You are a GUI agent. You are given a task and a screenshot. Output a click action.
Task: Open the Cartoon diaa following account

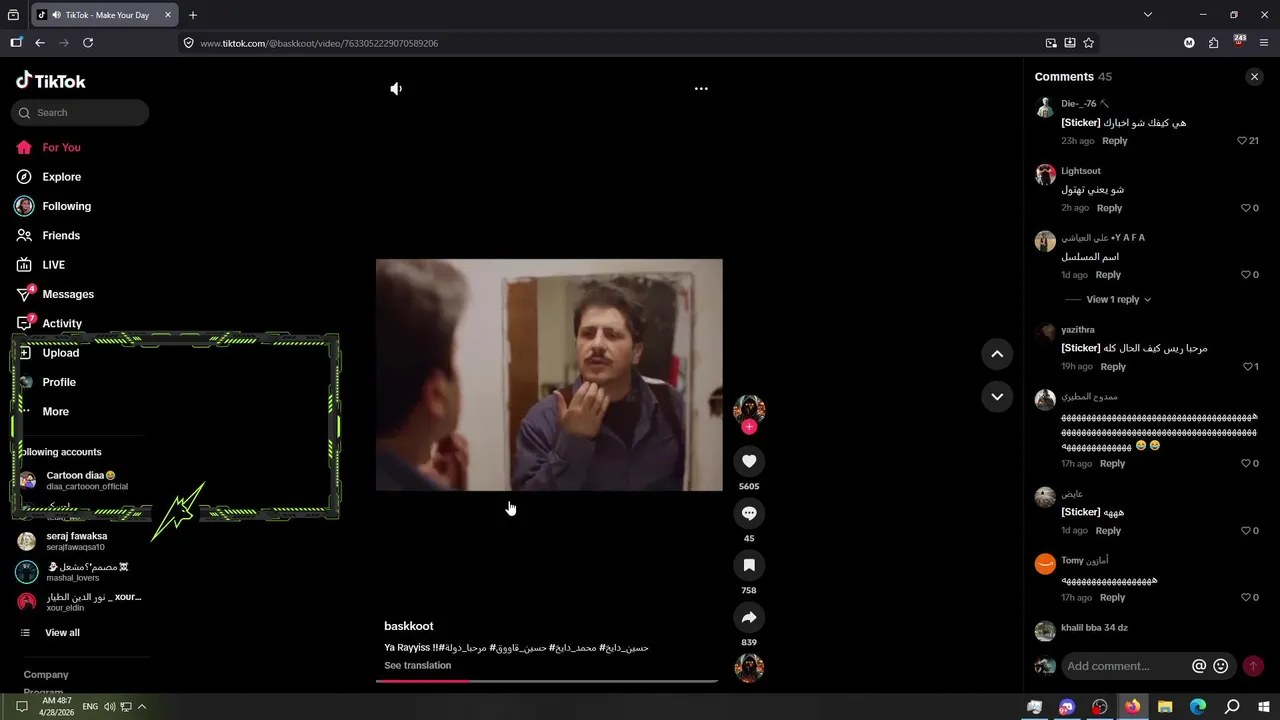pyautogui.click(x=80, y=480)
